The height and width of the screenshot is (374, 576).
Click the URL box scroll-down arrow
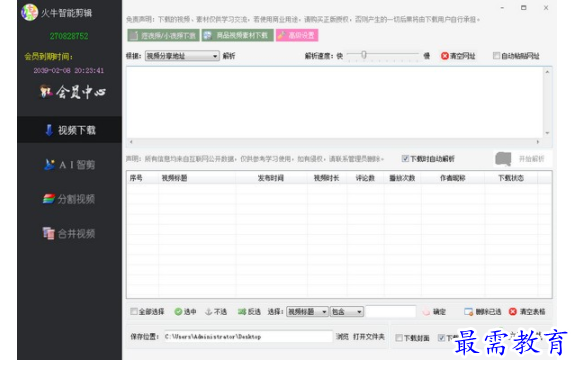pos(547,133)
